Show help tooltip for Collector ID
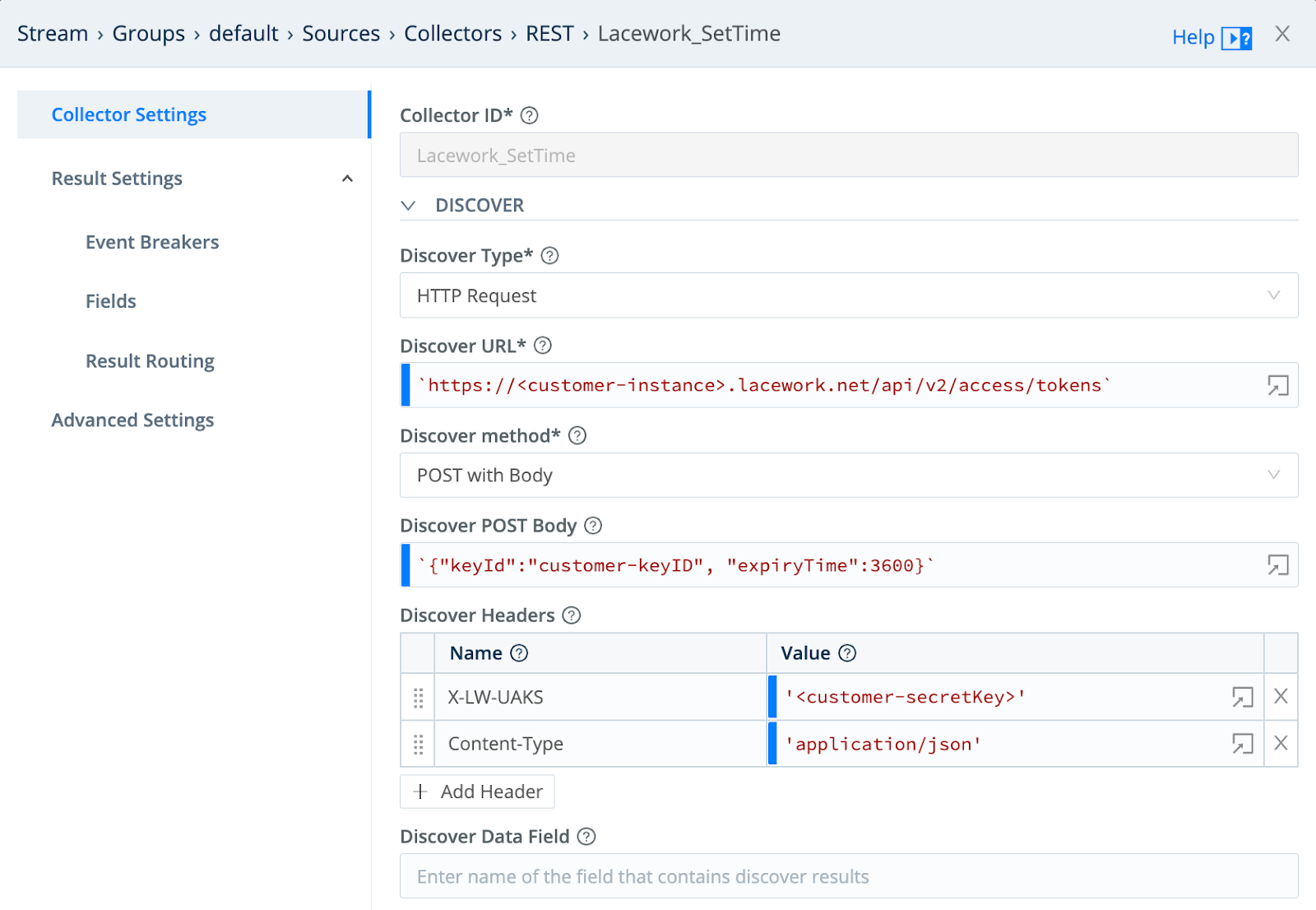Screen dimensions: 1316x910 coord(530,116)
